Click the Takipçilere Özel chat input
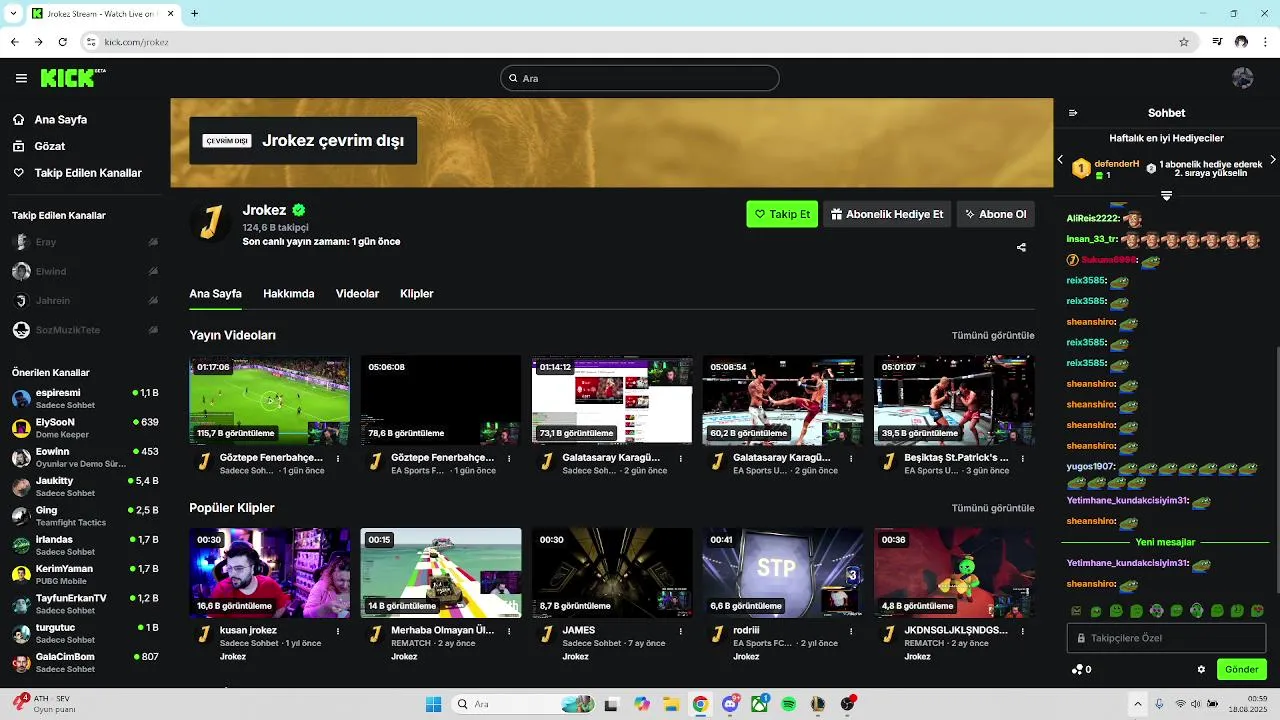 (x=1166, y=638)
